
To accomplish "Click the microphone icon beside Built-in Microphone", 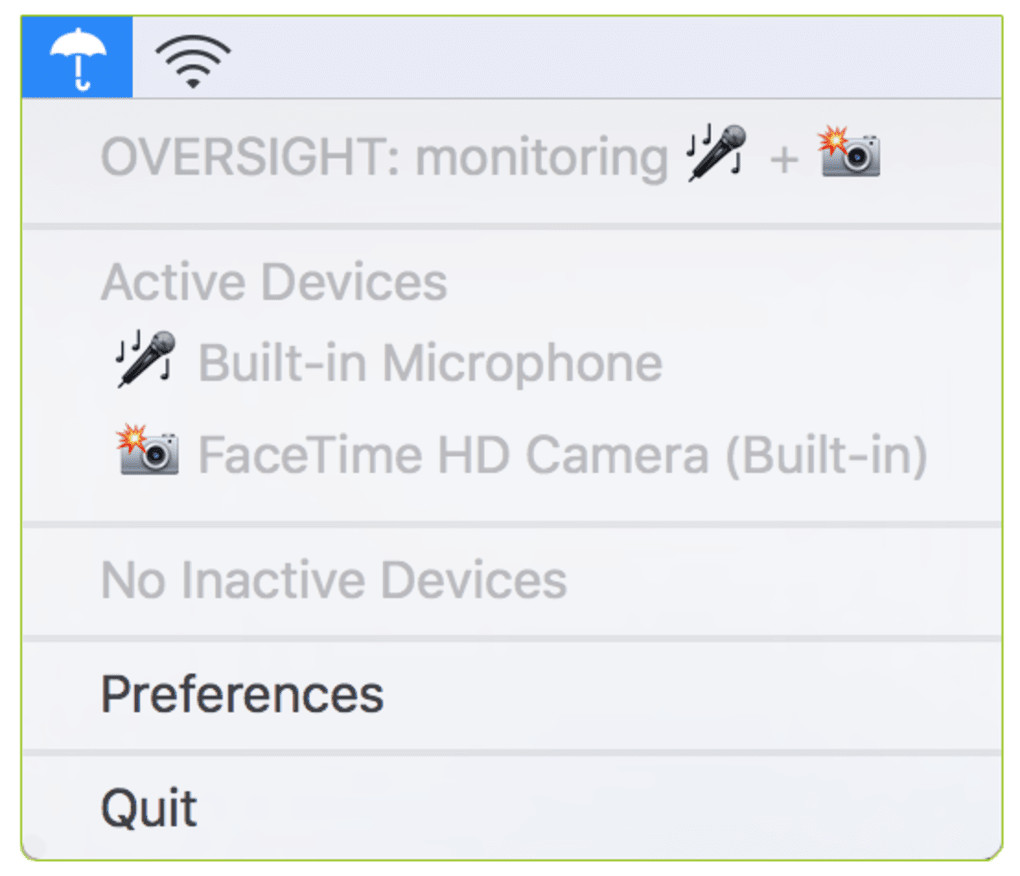I will coord(146,360).
